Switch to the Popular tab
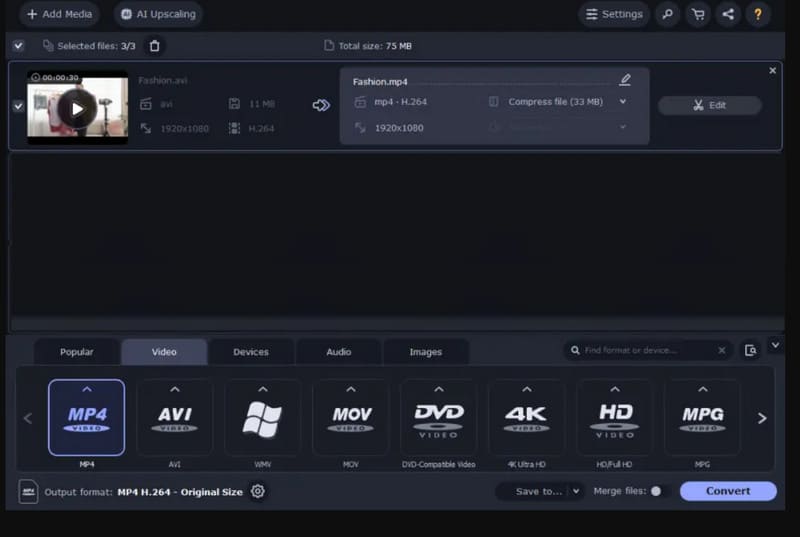This screenshot has height=537, width=800. [77, 351]
